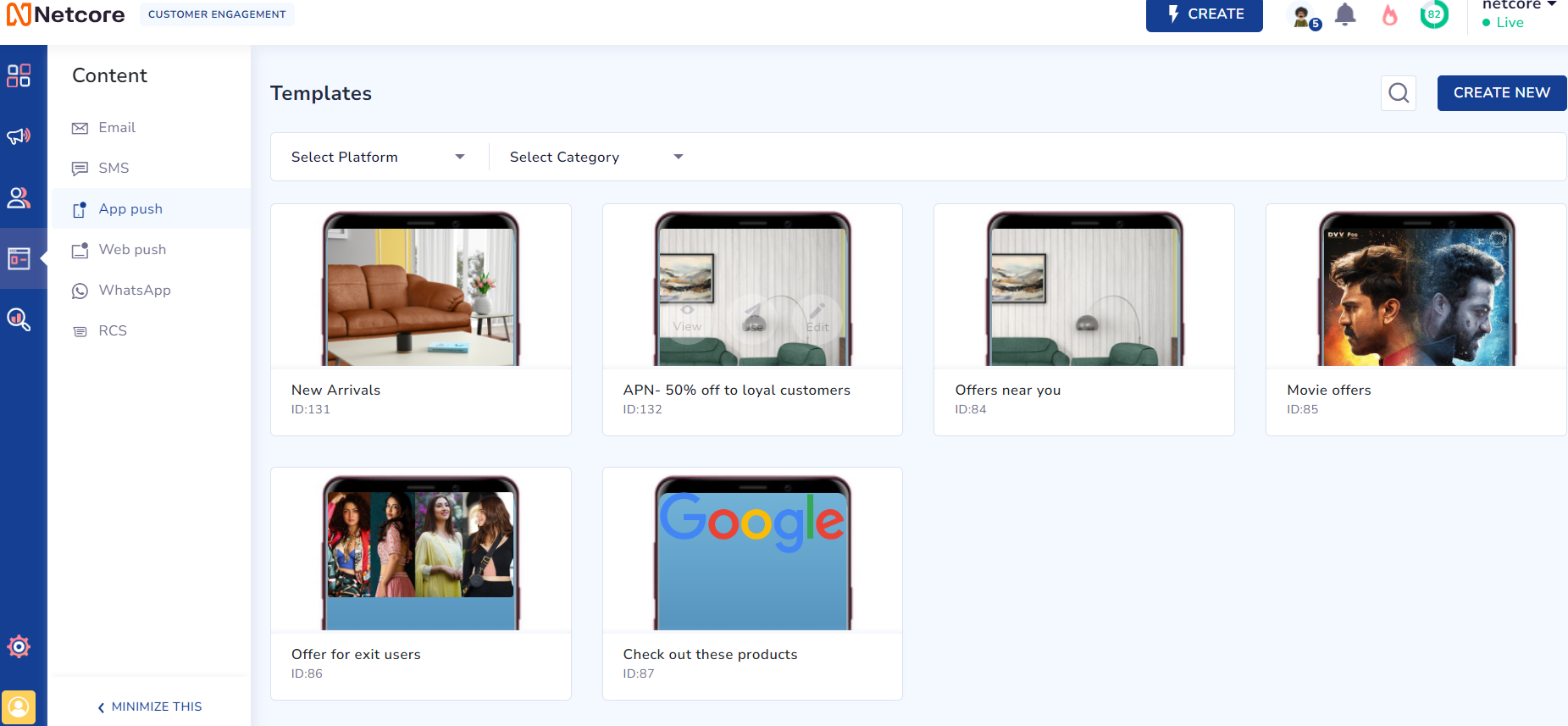Expand the Select Category dropdown
1568x726 pixels.
[596, 157]
